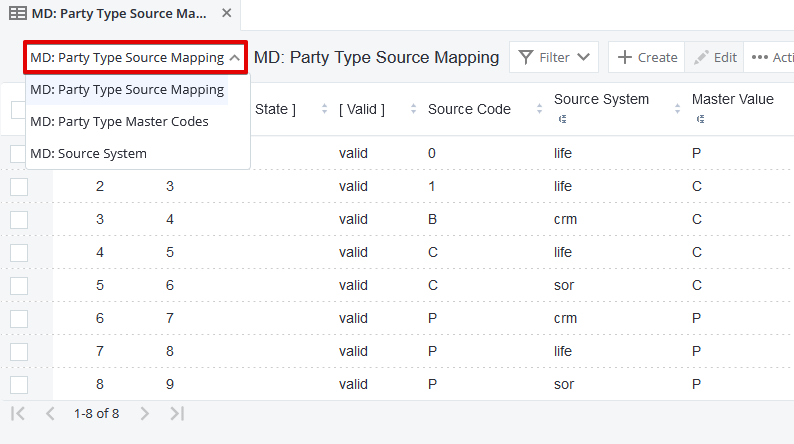Screen dimensions: 794x444
Task: Go to first page of results
Action: [x=18, y=413]
